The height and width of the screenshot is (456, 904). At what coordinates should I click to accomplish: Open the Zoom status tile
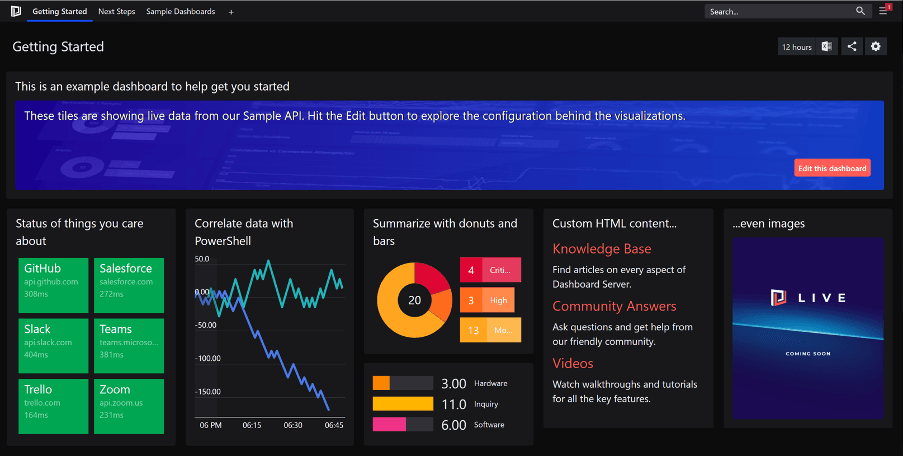tap(129, 406)
